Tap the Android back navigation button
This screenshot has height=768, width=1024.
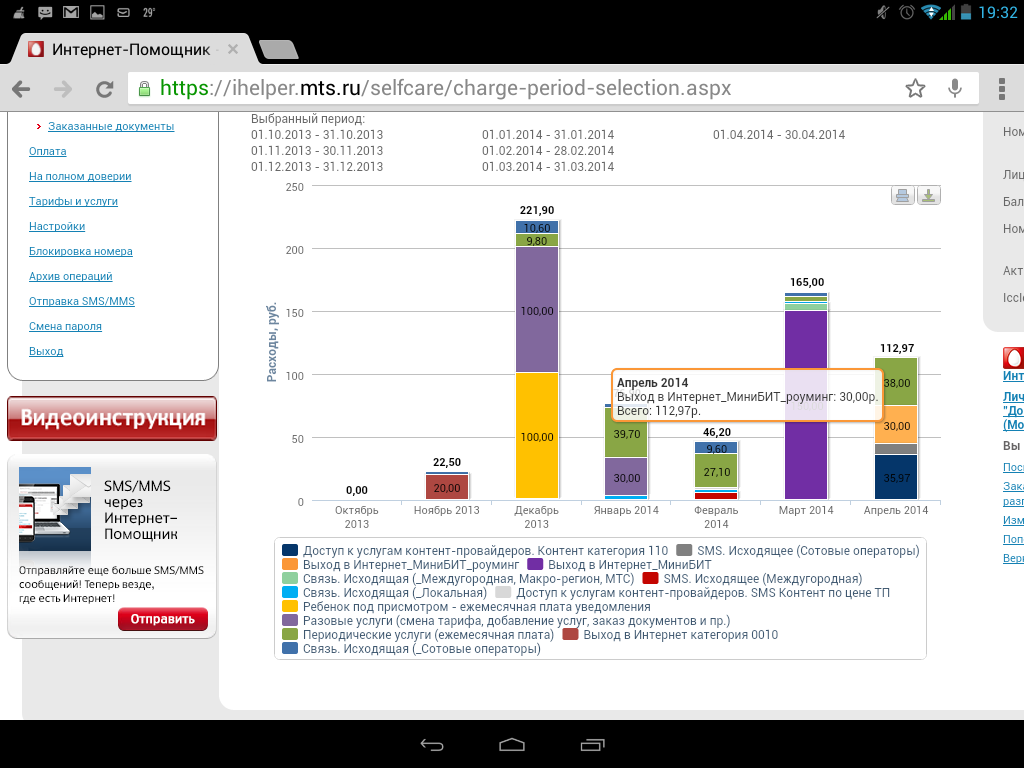coord(432,744)
